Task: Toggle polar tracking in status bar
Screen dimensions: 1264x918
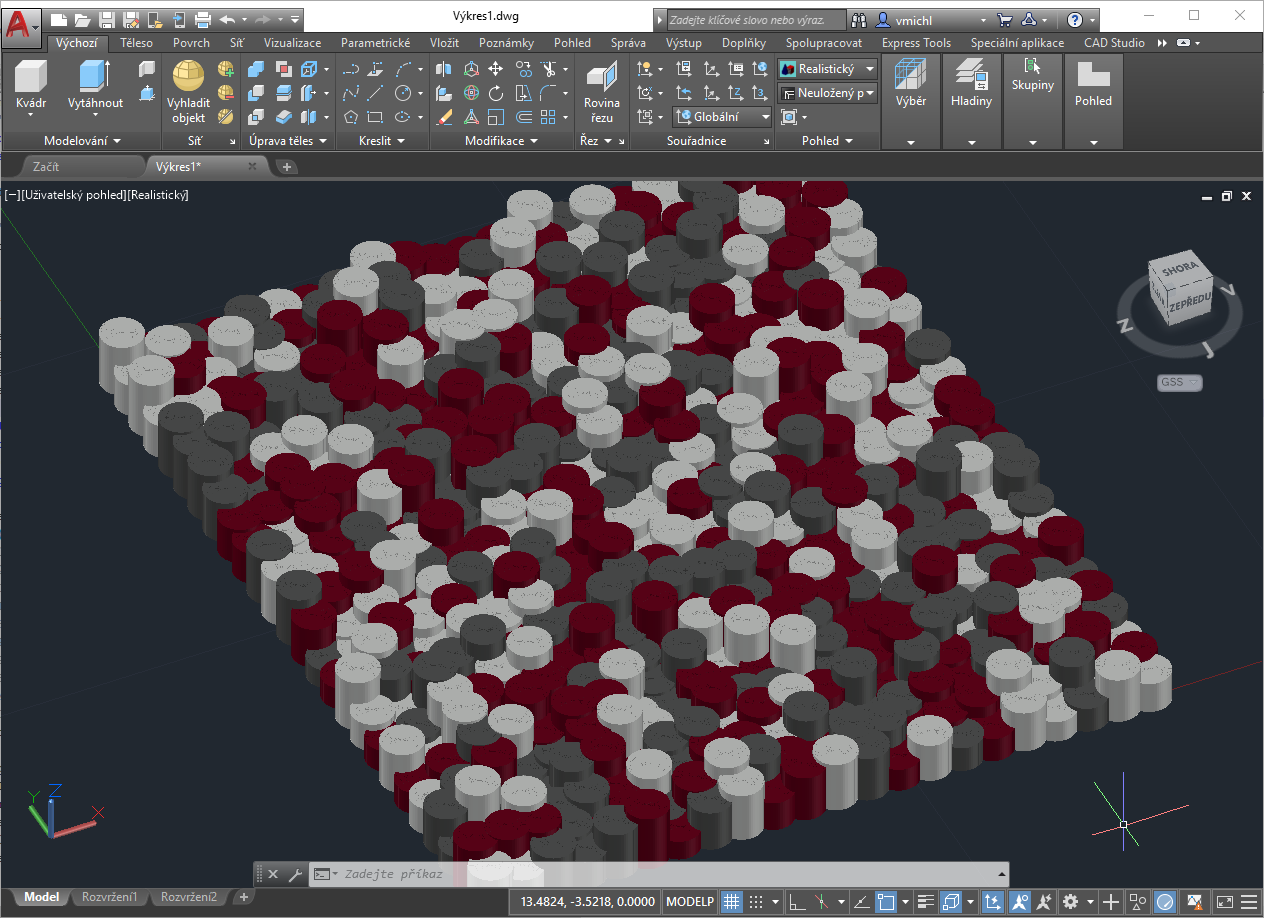Action: coord(821,901)
